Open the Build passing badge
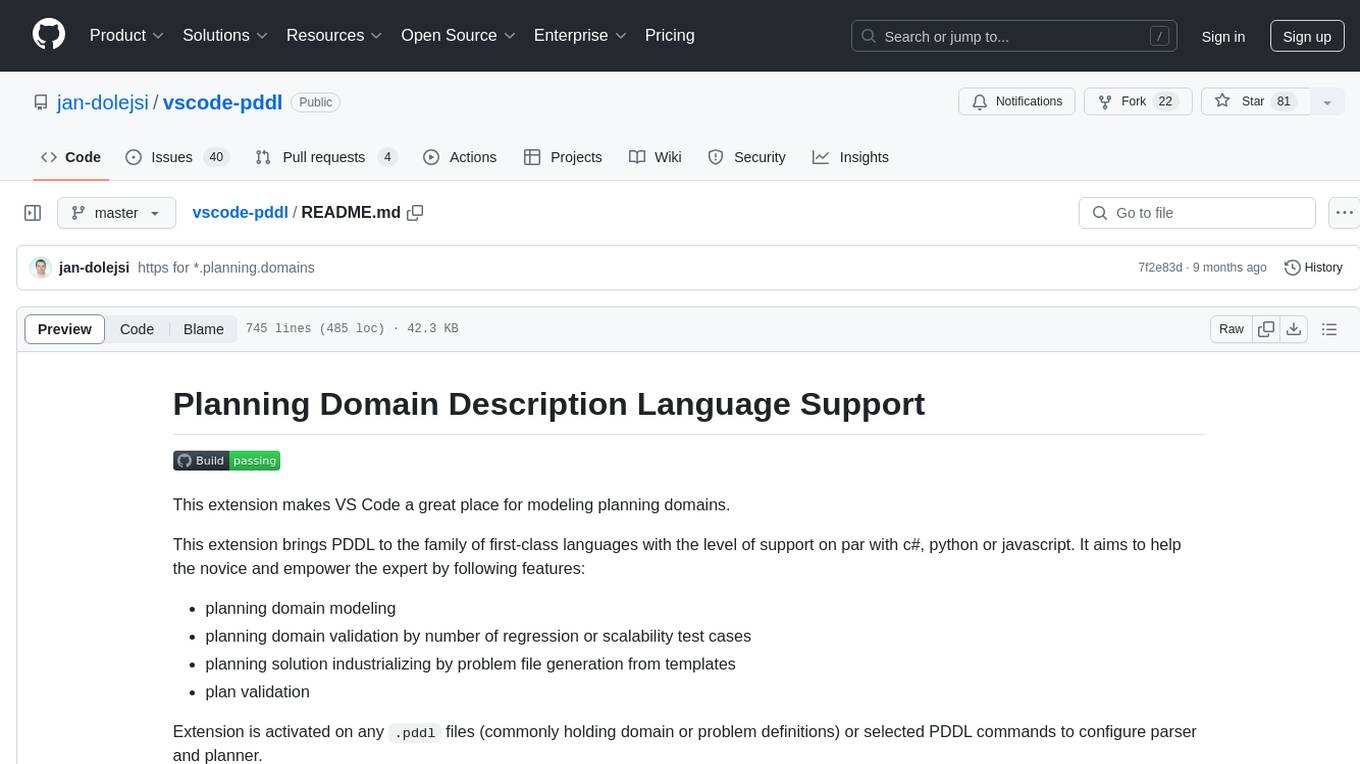 [x=226, y=460]
